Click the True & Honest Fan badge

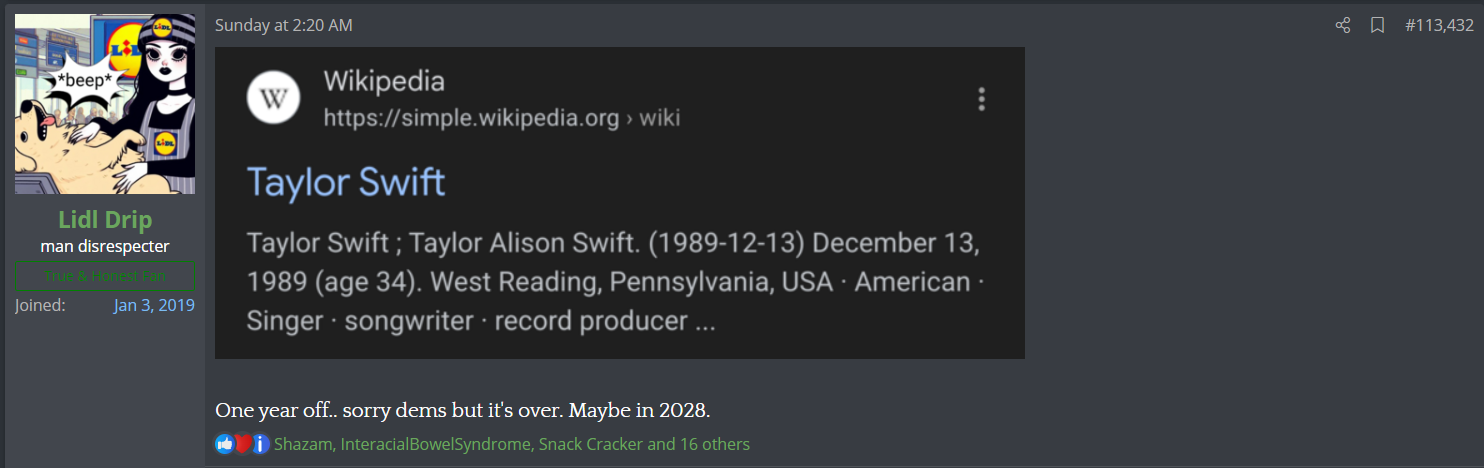pyautogui.click(x=105, y=276)
